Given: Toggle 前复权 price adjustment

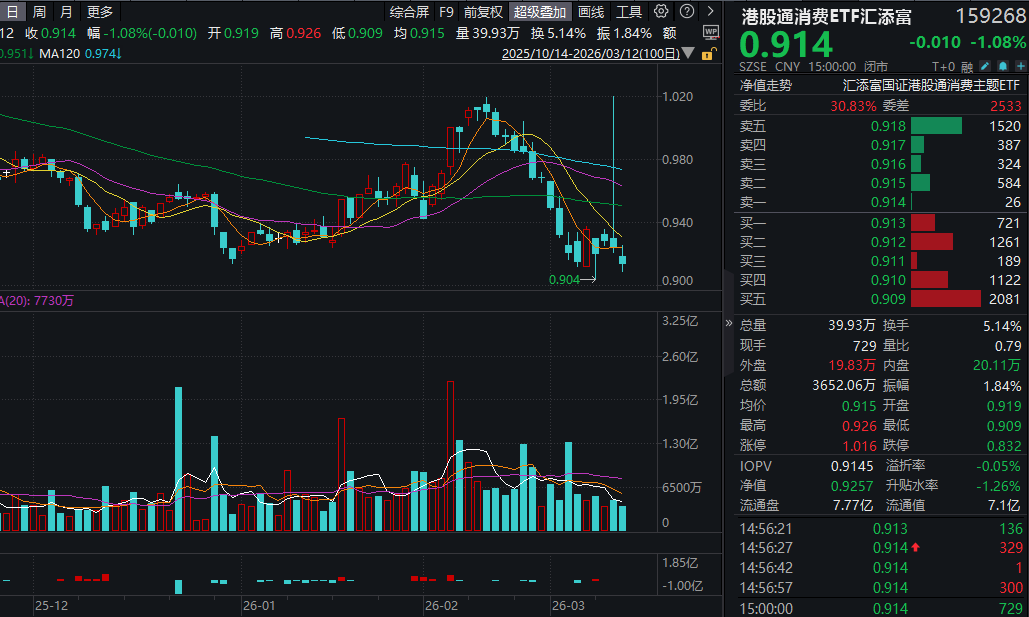Looking at the screenshot, I should [483, 12].
